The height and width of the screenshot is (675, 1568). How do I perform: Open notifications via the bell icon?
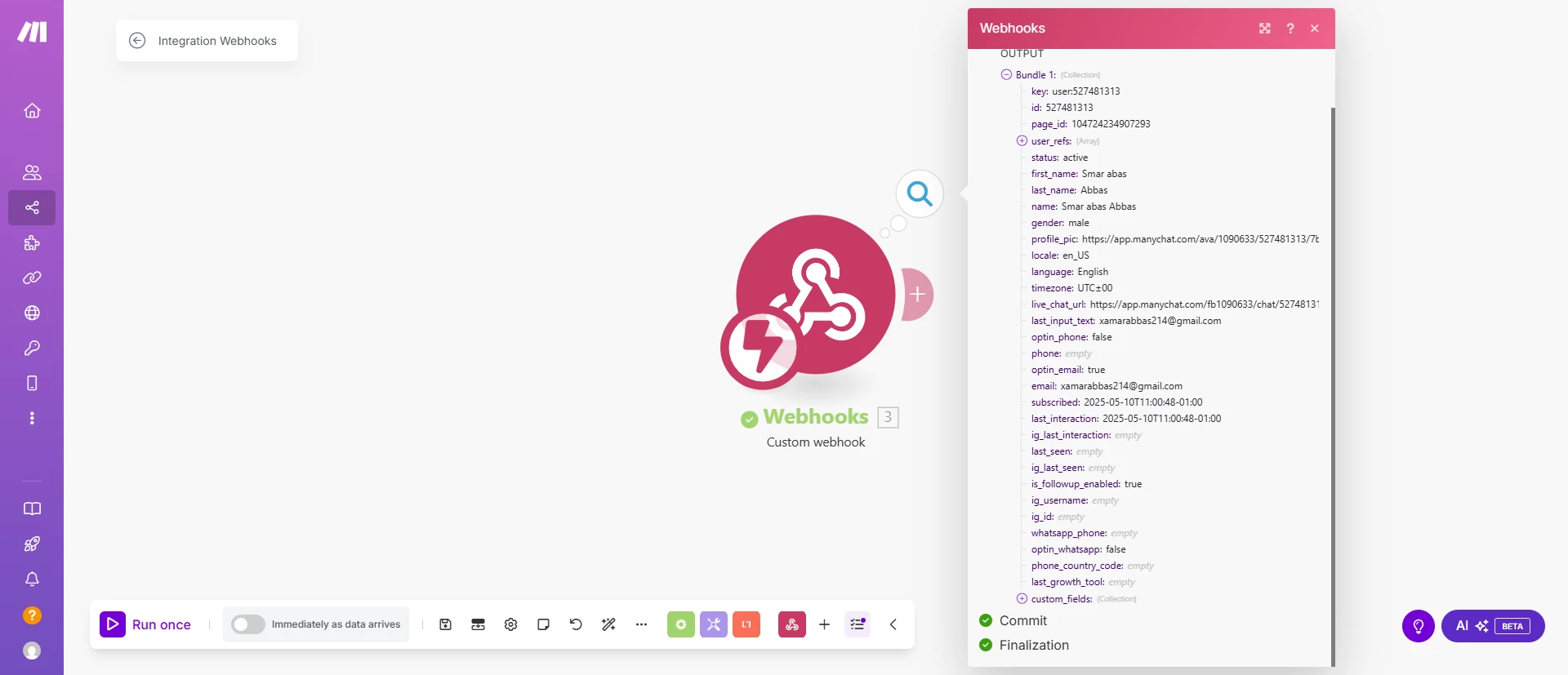click(x=32, y=579)
